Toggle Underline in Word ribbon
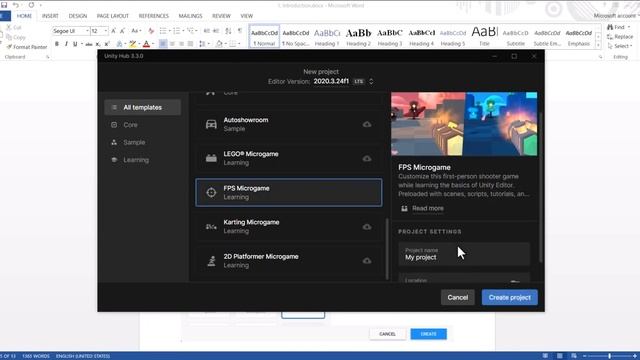Viewport: 640px width, 360px height. (x=75, y=44)
